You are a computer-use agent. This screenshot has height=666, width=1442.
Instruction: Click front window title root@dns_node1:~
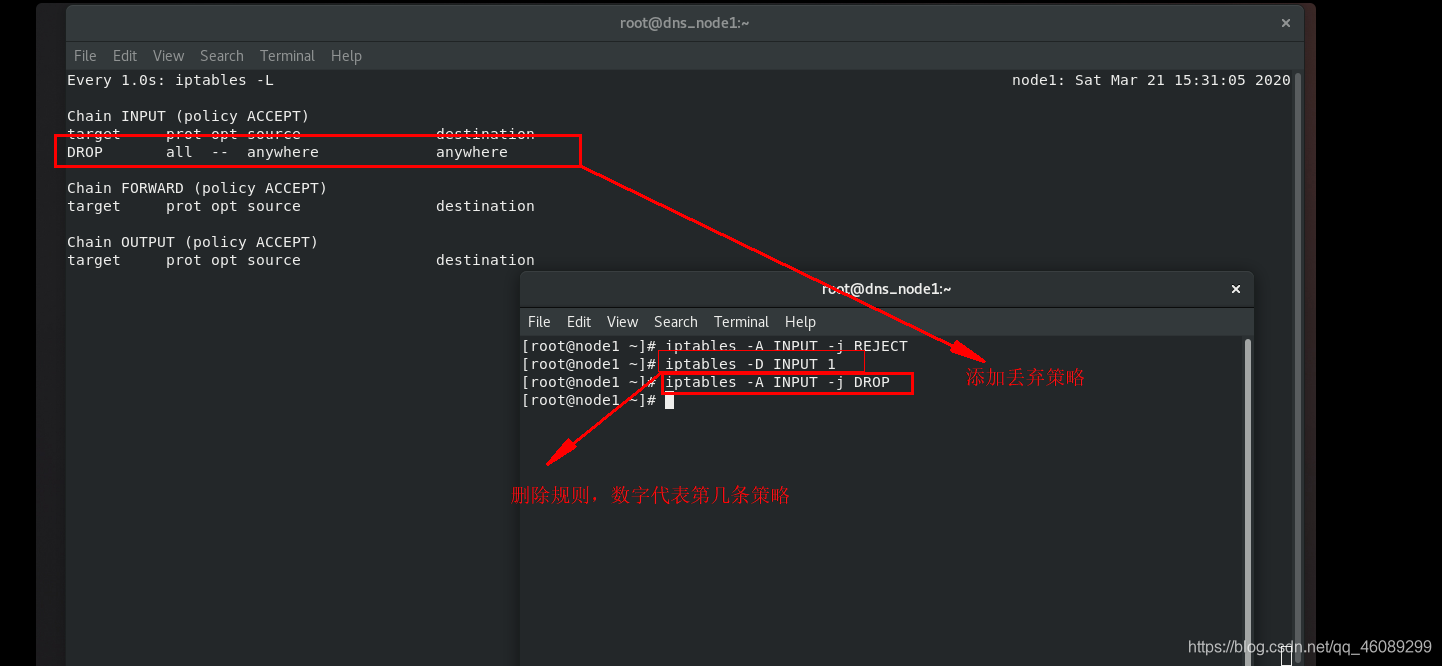886,289
